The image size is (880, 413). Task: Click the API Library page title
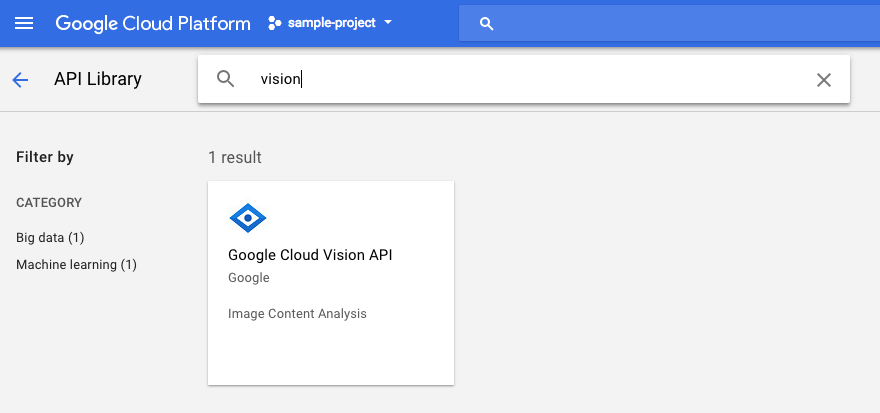[98, 79]
